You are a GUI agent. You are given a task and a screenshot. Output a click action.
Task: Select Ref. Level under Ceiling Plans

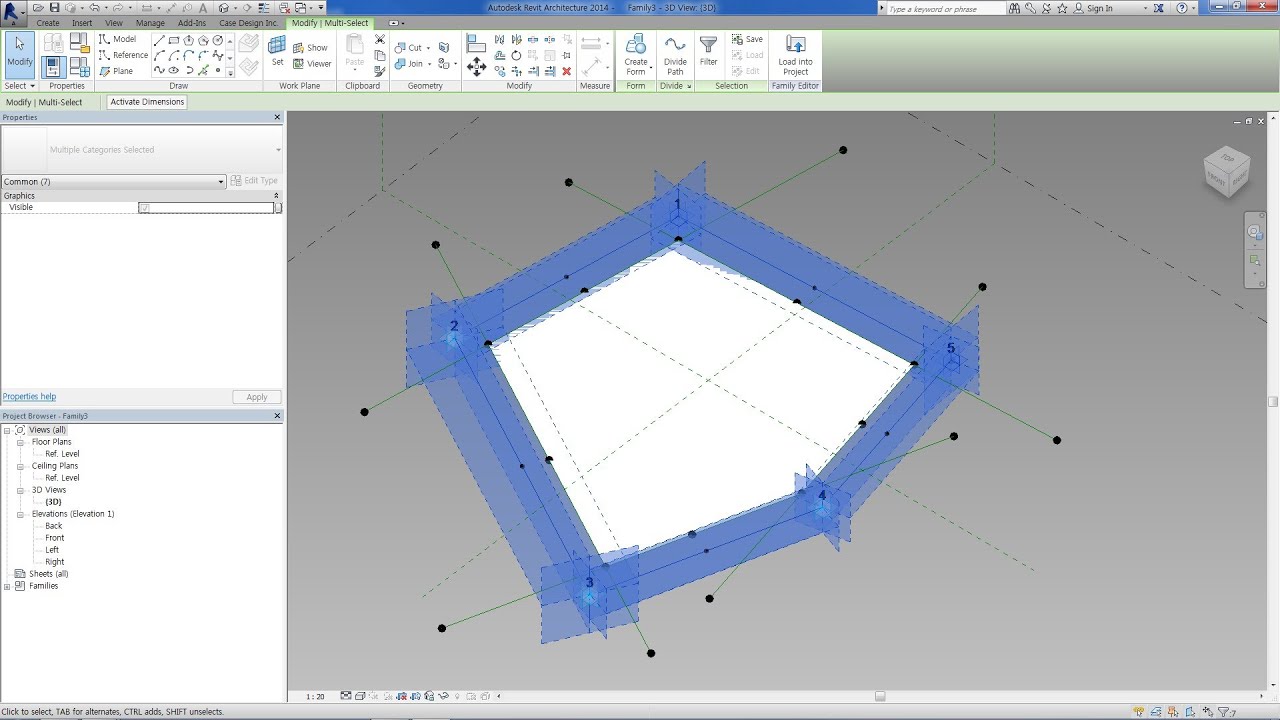[x=62, y=478]
